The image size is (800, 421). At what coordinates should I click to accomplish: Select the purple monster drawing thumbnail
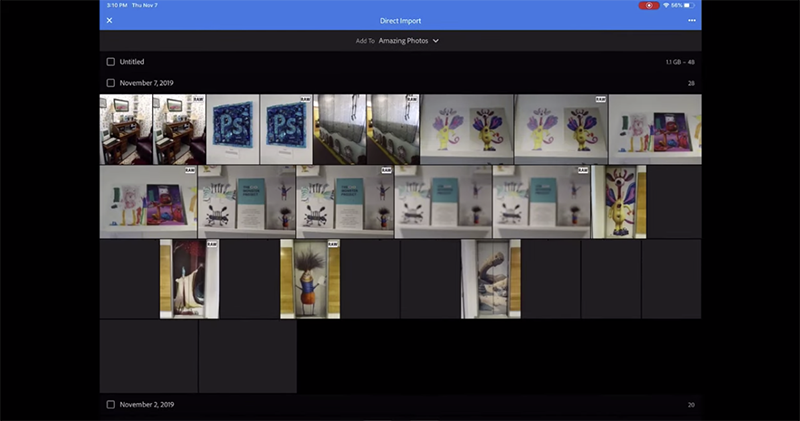(466, 130)
